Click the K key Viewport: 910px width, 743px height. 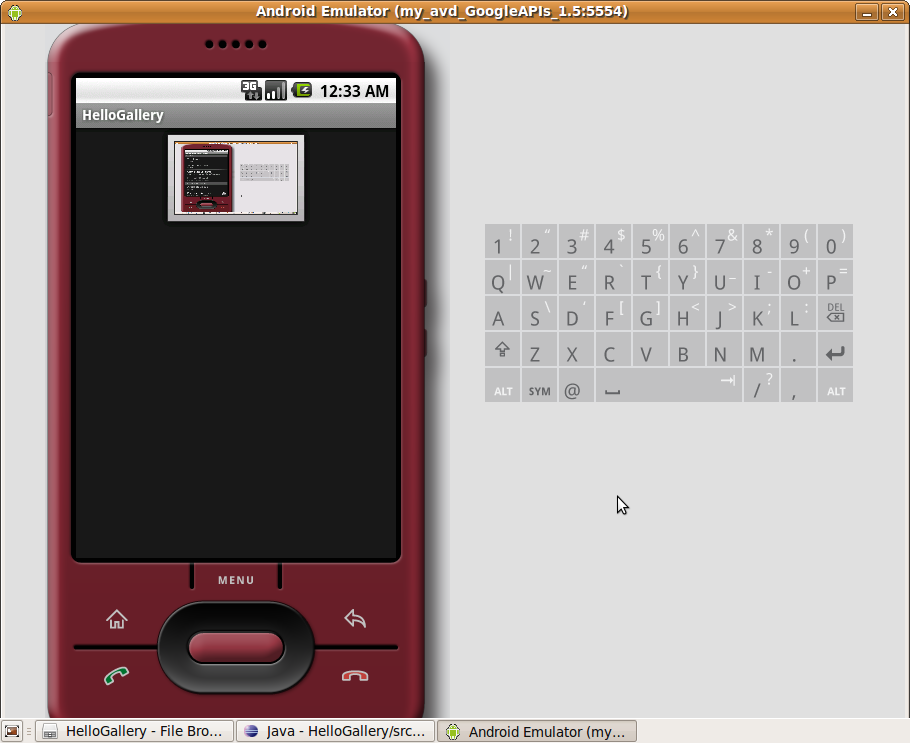761,313
